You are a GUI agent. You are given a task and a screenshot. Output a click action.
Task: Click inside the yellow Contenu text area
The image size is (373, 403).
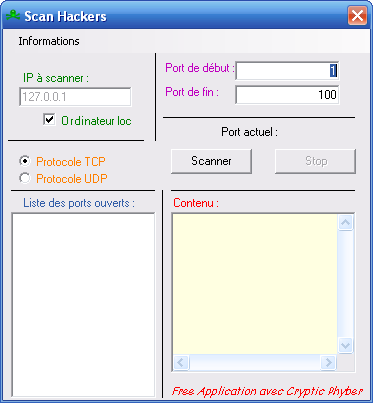255,284
